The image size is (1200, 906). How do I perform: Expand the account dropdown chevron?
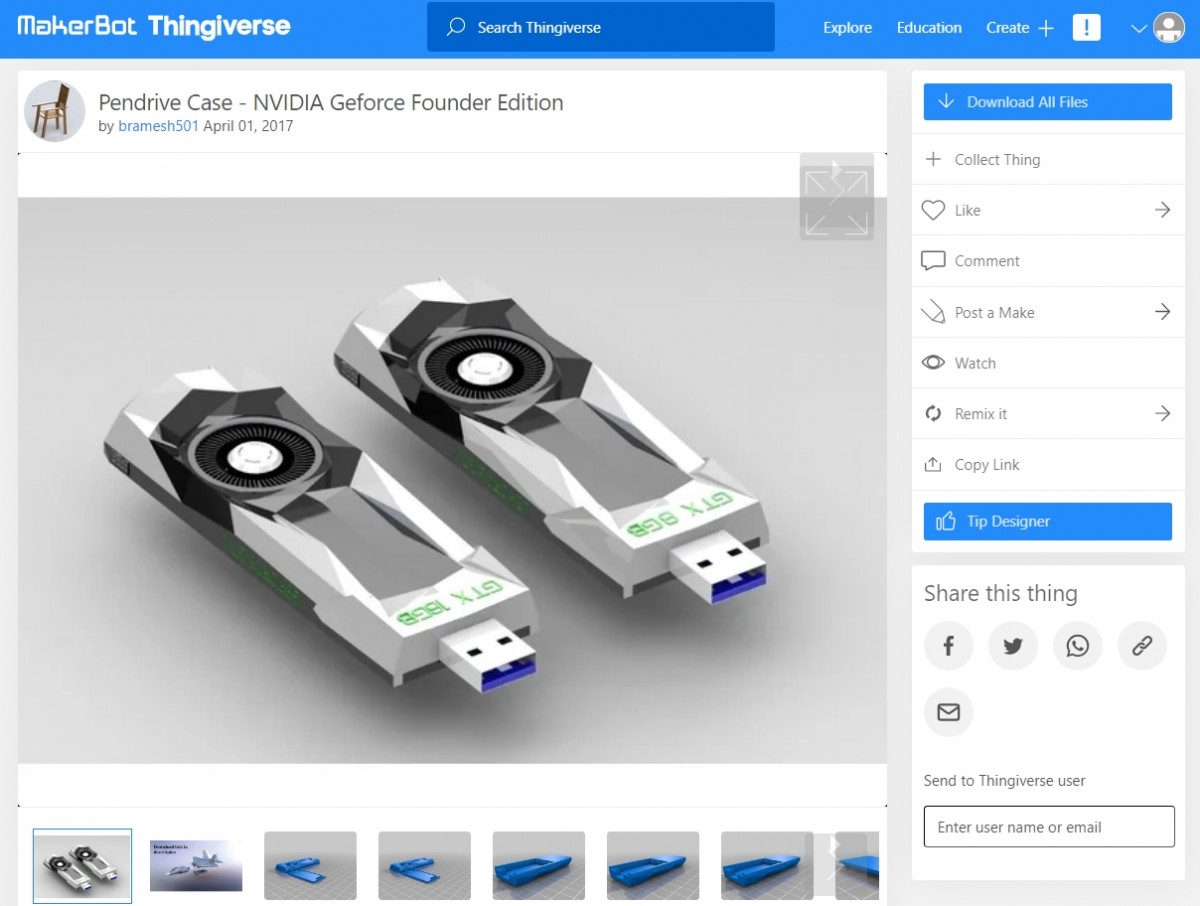tap(1138, 28)
